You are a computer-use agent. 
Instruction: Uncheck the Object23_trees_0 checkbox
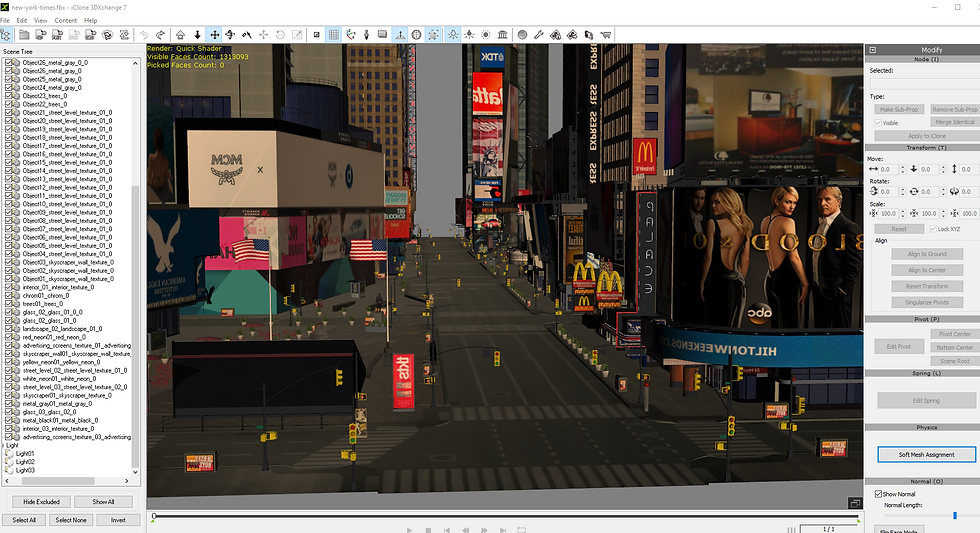click(x=9, y=96)
